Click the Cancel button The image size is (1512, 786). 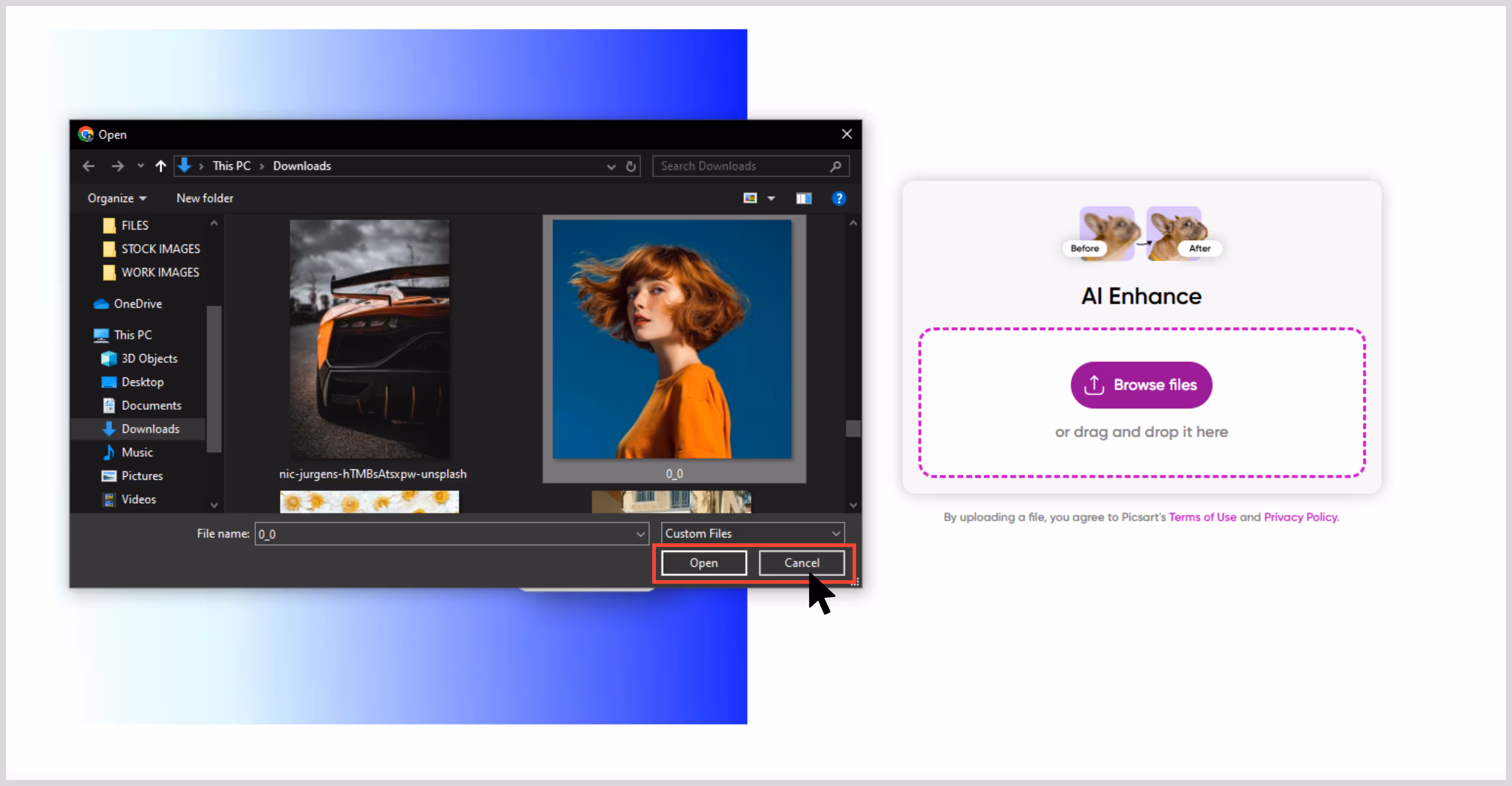(x=801, y=563)
